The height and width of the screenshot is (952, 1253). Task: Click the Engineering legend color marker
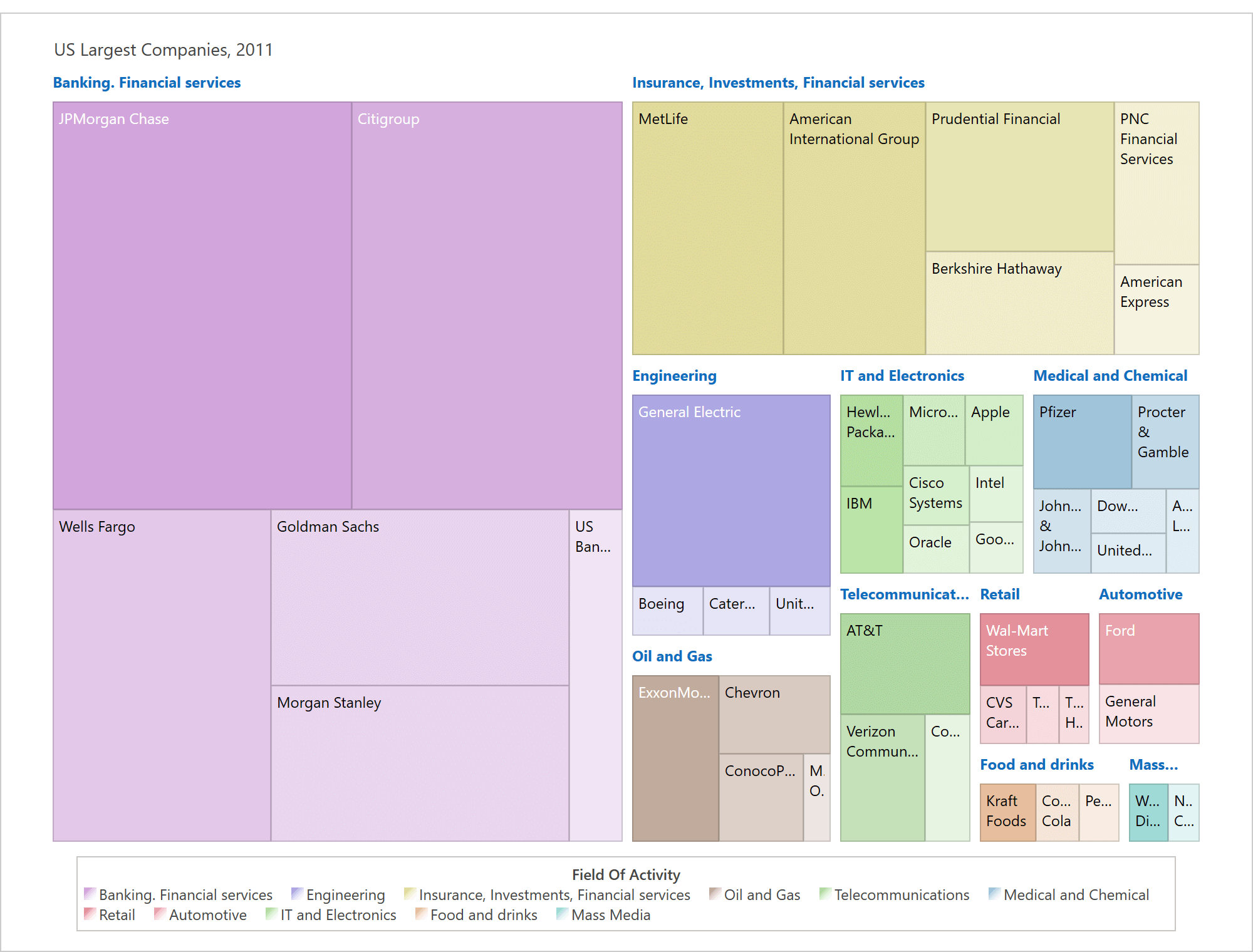(x=296, y=894)
